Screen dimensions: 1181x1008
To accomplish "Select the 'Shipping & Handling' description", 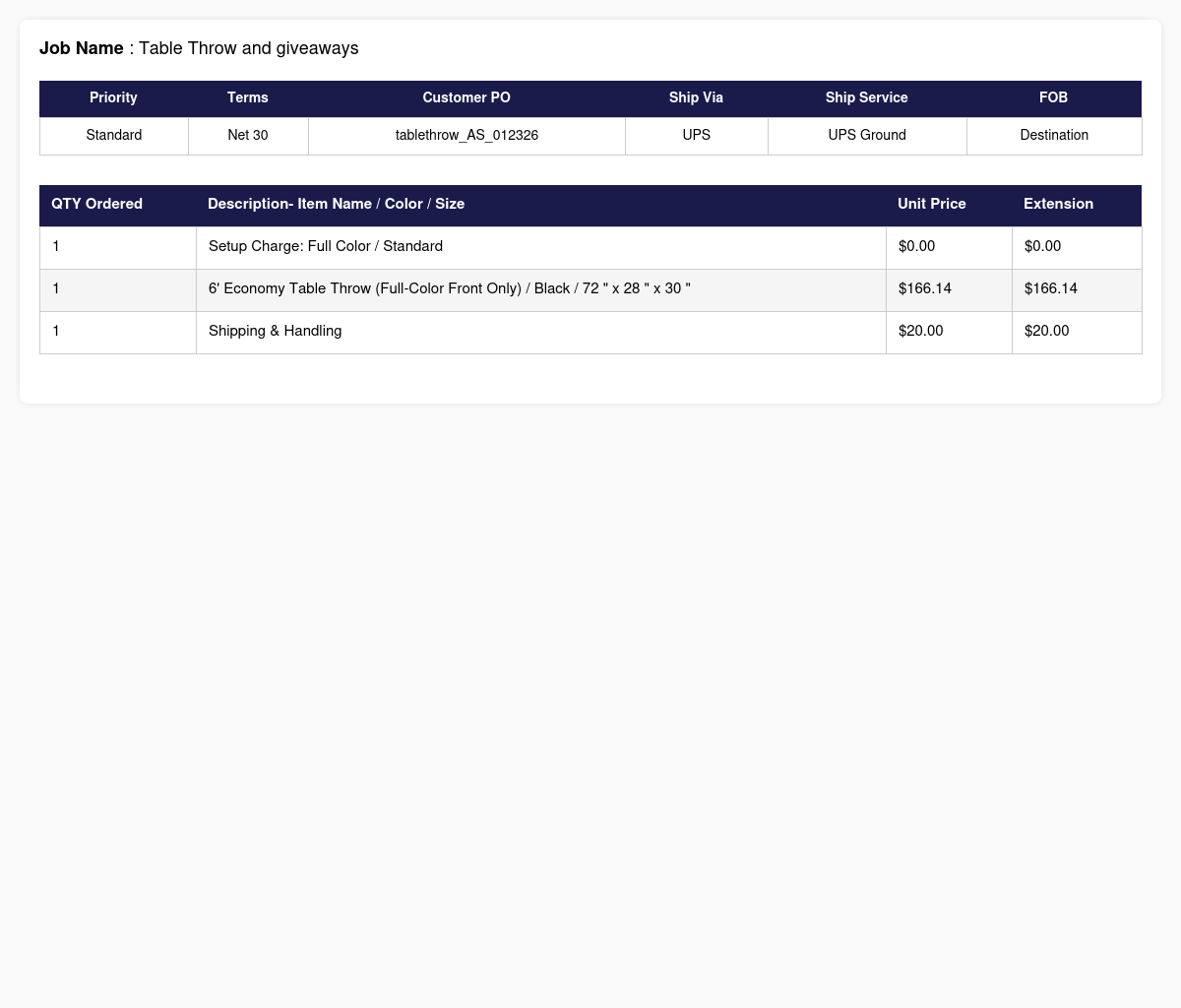I will (x=276, y=331).
